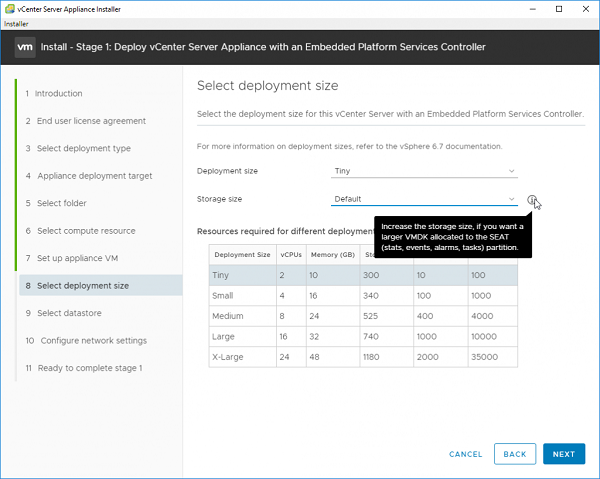The width and height of the screenshot is (600, 479).
Task: Click the Configure network settings step
Action: click(86, 341)
